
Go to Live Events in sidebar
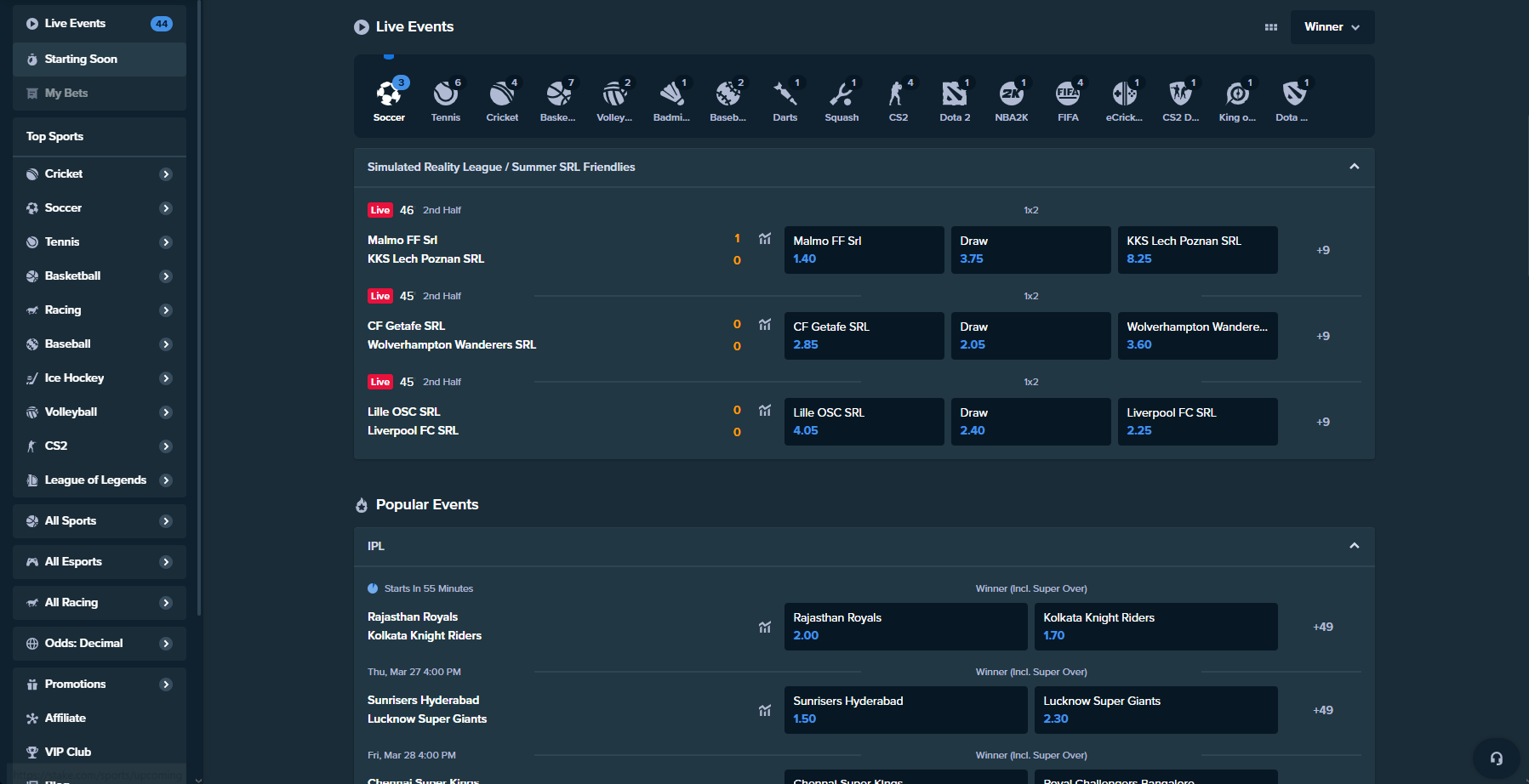(100, 24)
